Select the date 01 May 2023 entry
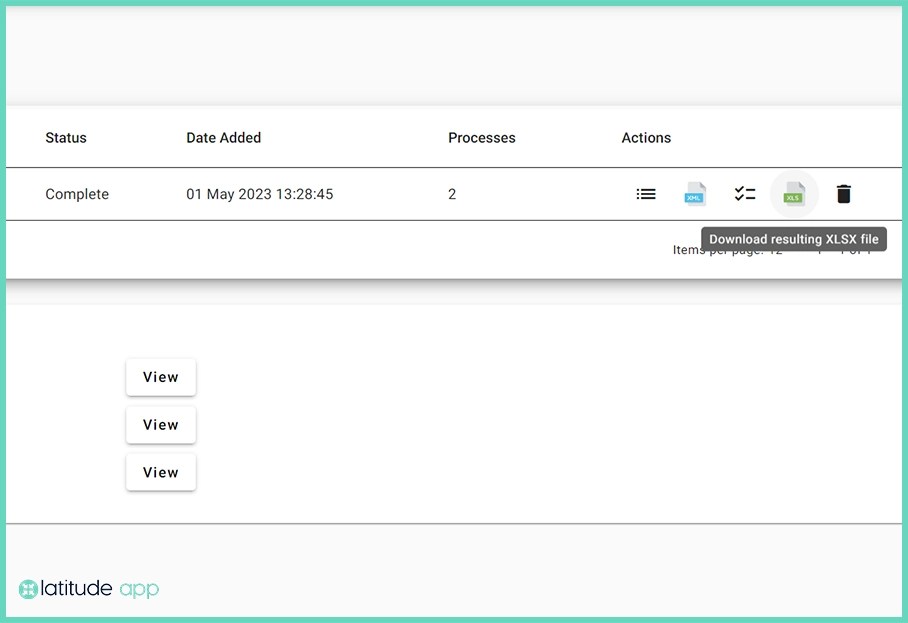 tap(259, 194)
